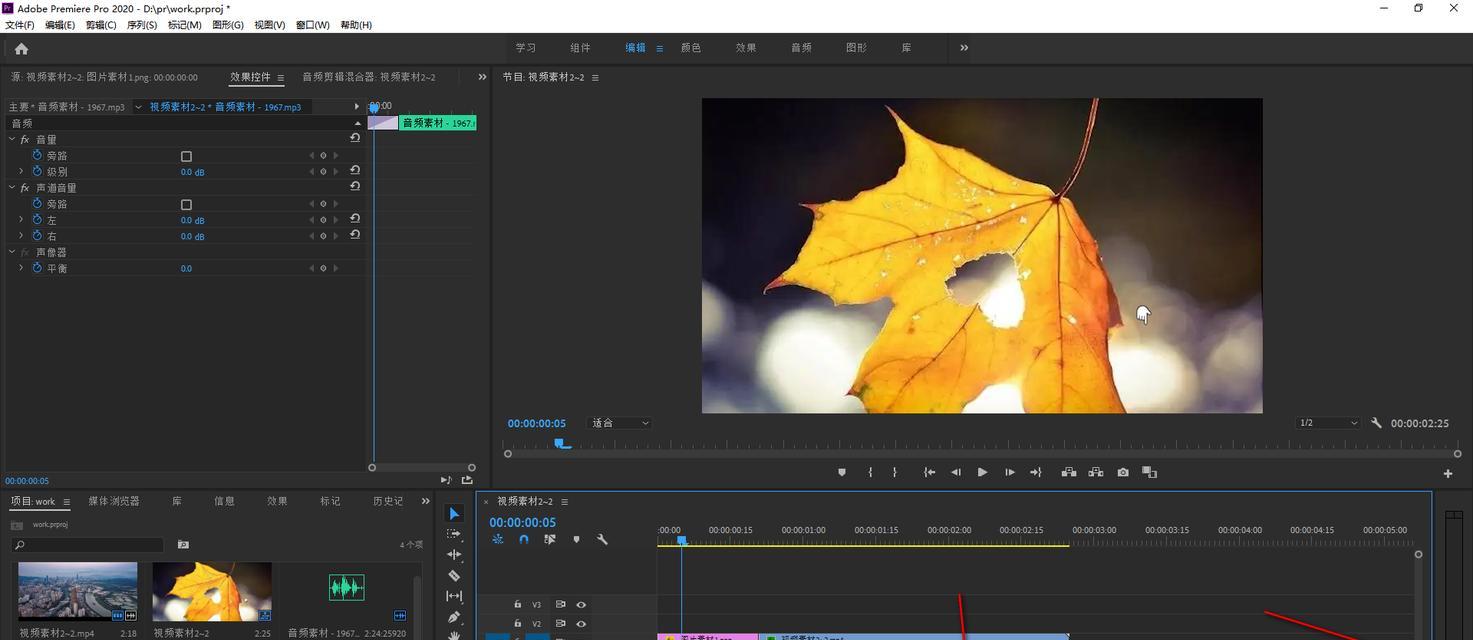Screen dimensions: 1473x640
Task: Select the Slip tool
Action: (454, 596)
